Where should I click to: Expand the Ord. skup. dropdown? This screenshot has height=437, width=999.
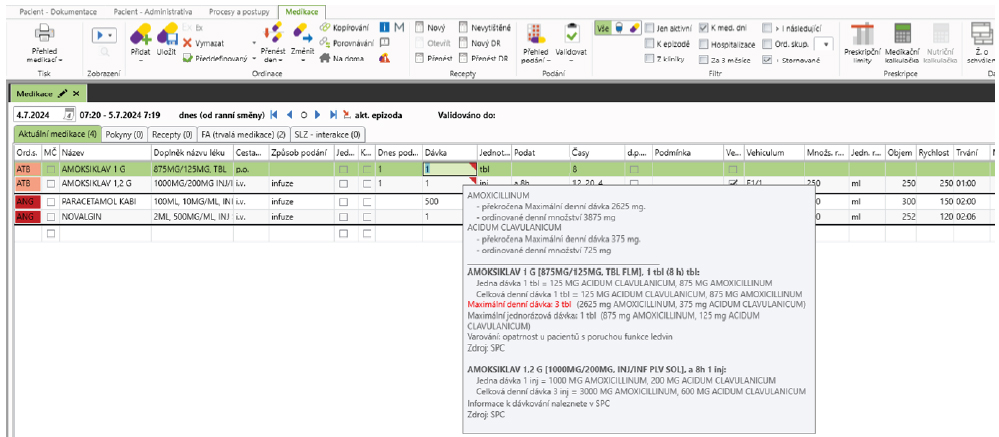point(825,45)
